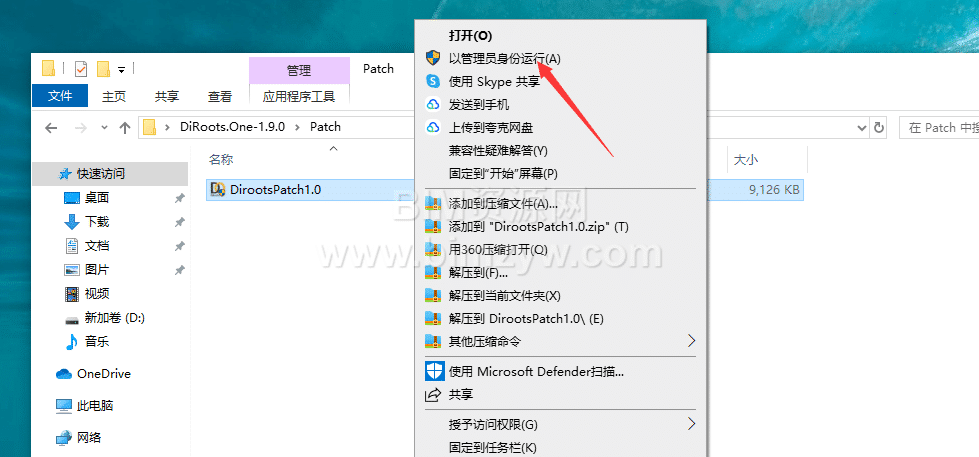979x457 pixels.
Task: Switch to the 共享 ribbon tab
Action: pos(167,96)
